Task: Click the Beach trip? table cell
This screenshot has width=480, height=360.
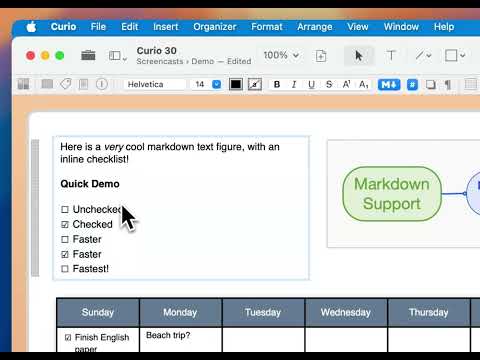Action: pos(180,339)
